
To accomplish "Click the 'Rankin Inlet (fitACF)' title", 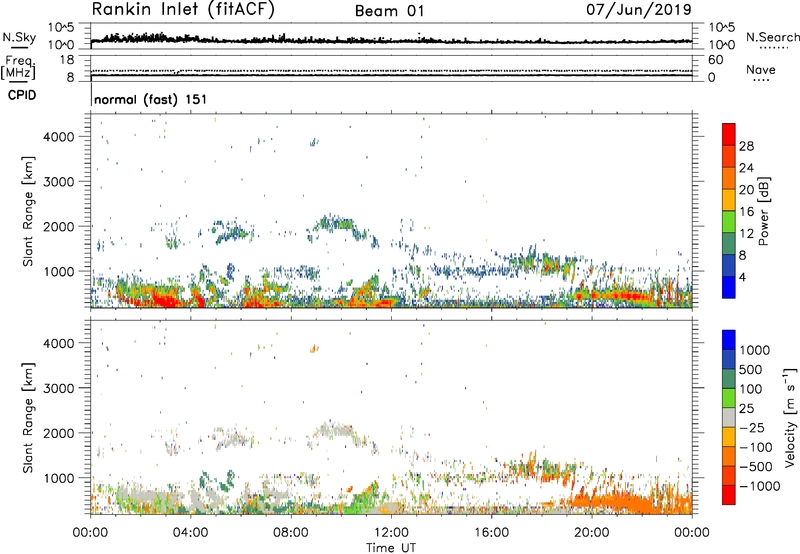I will pyautogui.click(x=183, y=9).
